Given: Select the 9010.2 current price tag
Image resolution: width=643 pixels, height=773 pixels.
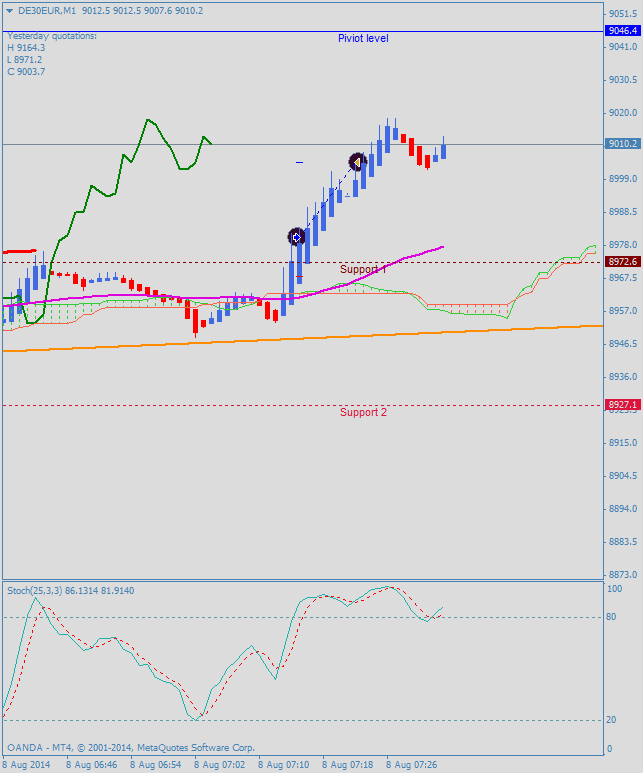Looking at the screenshot, I should (622, 144).
